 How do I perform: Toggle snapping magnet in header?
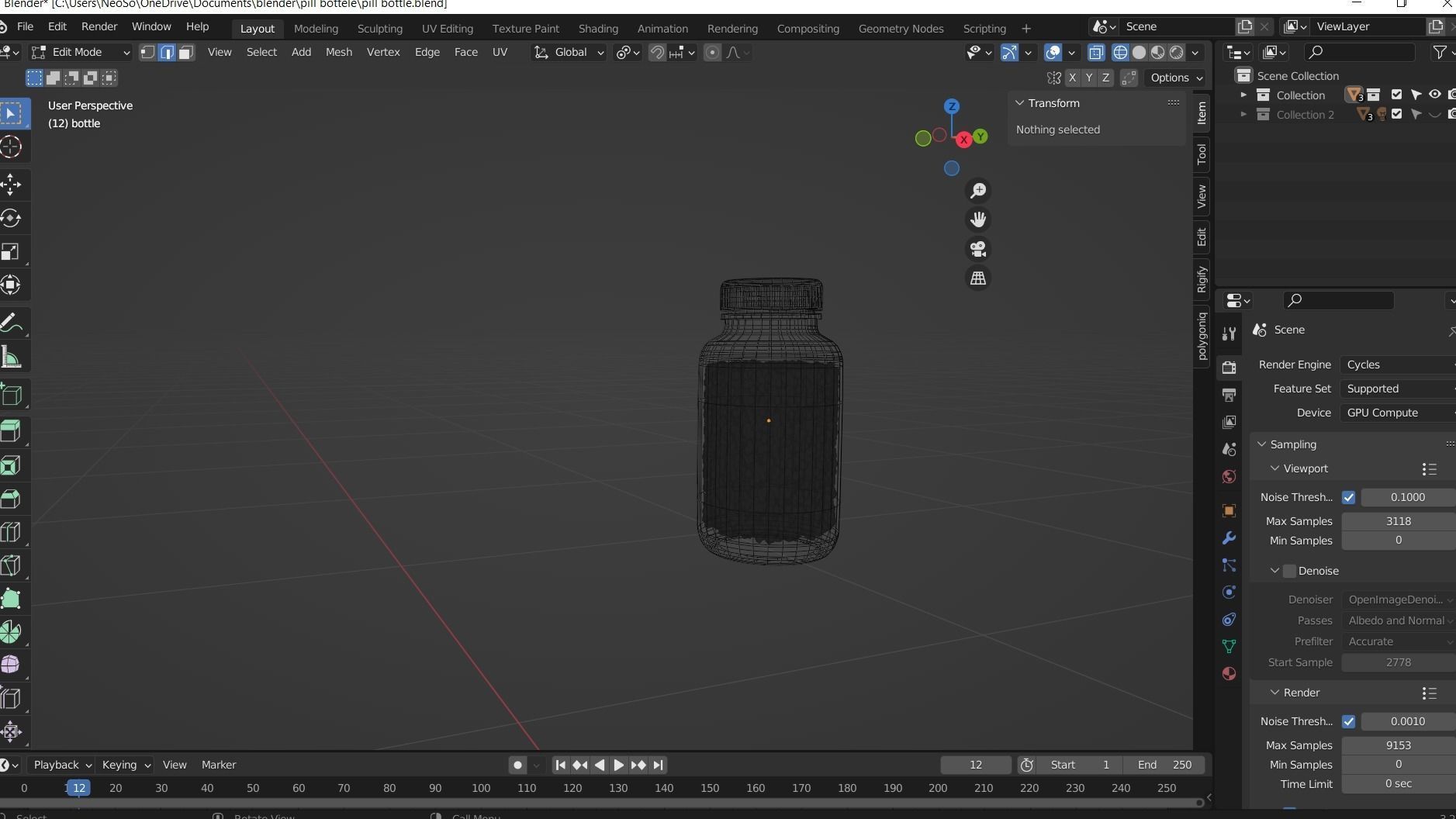[x=657, y=52]
